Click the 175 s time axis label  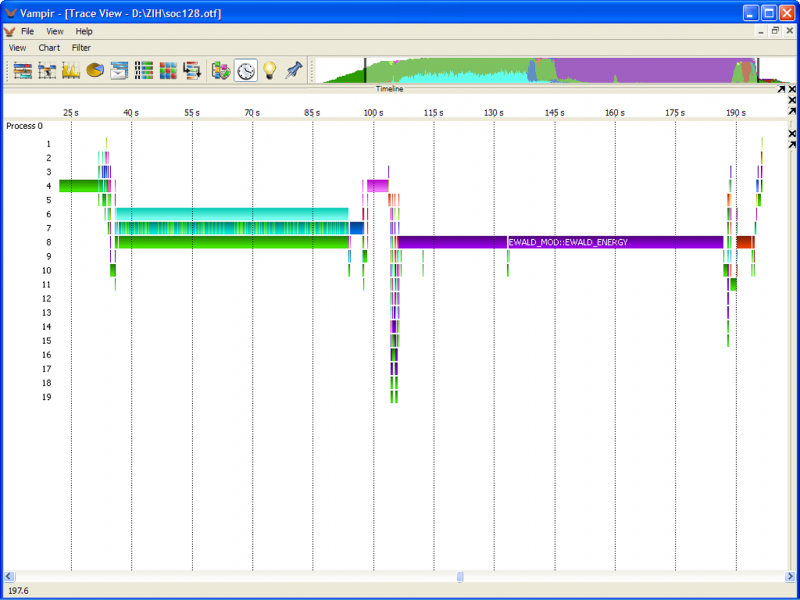[x=675, y=113]
